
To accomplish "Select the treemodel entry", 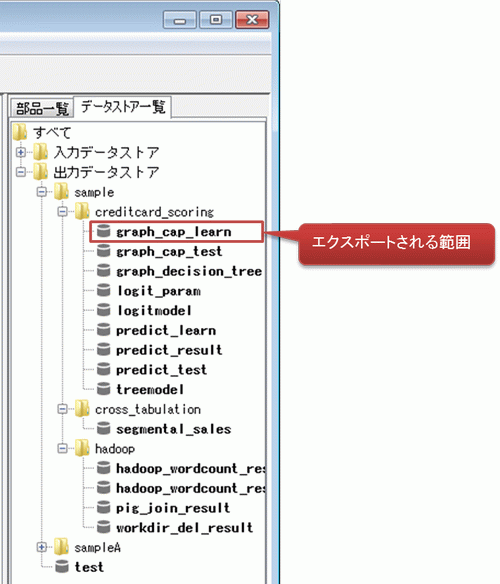I will [150, 390].
